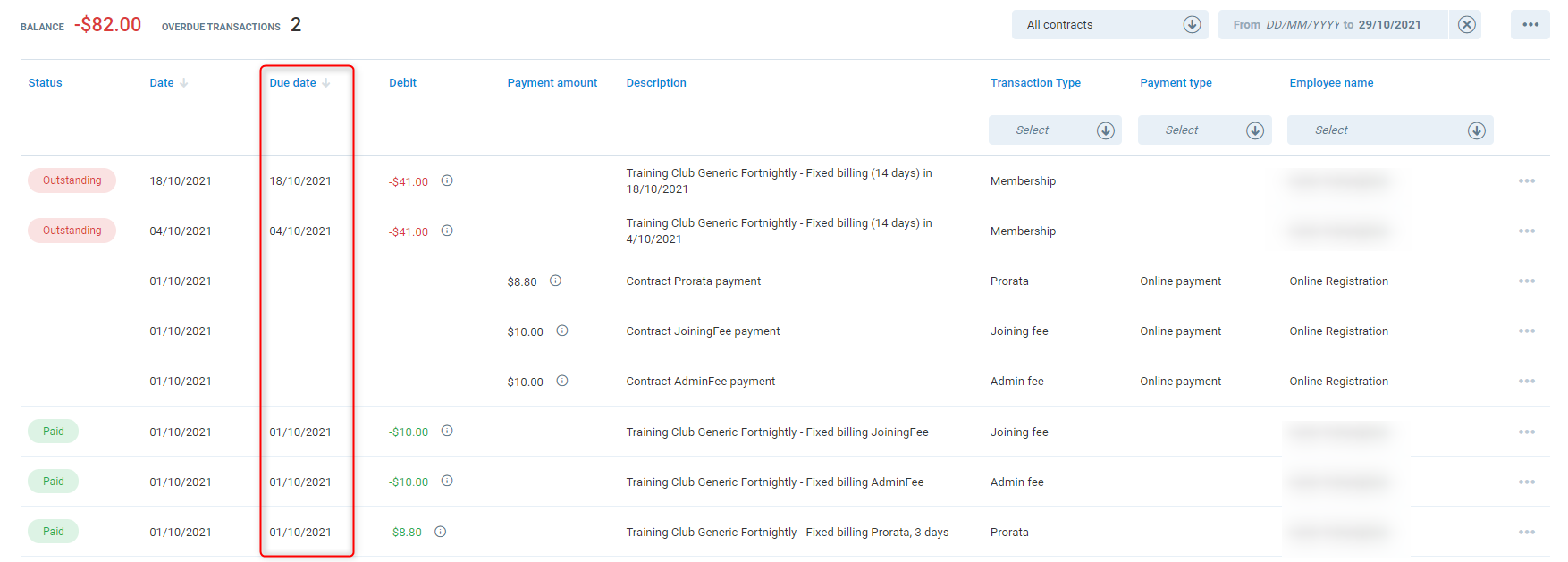Screen dimensions: 1568x562
Task: Open row actions for Contract JoiningFee payment
Action: 1527,331
